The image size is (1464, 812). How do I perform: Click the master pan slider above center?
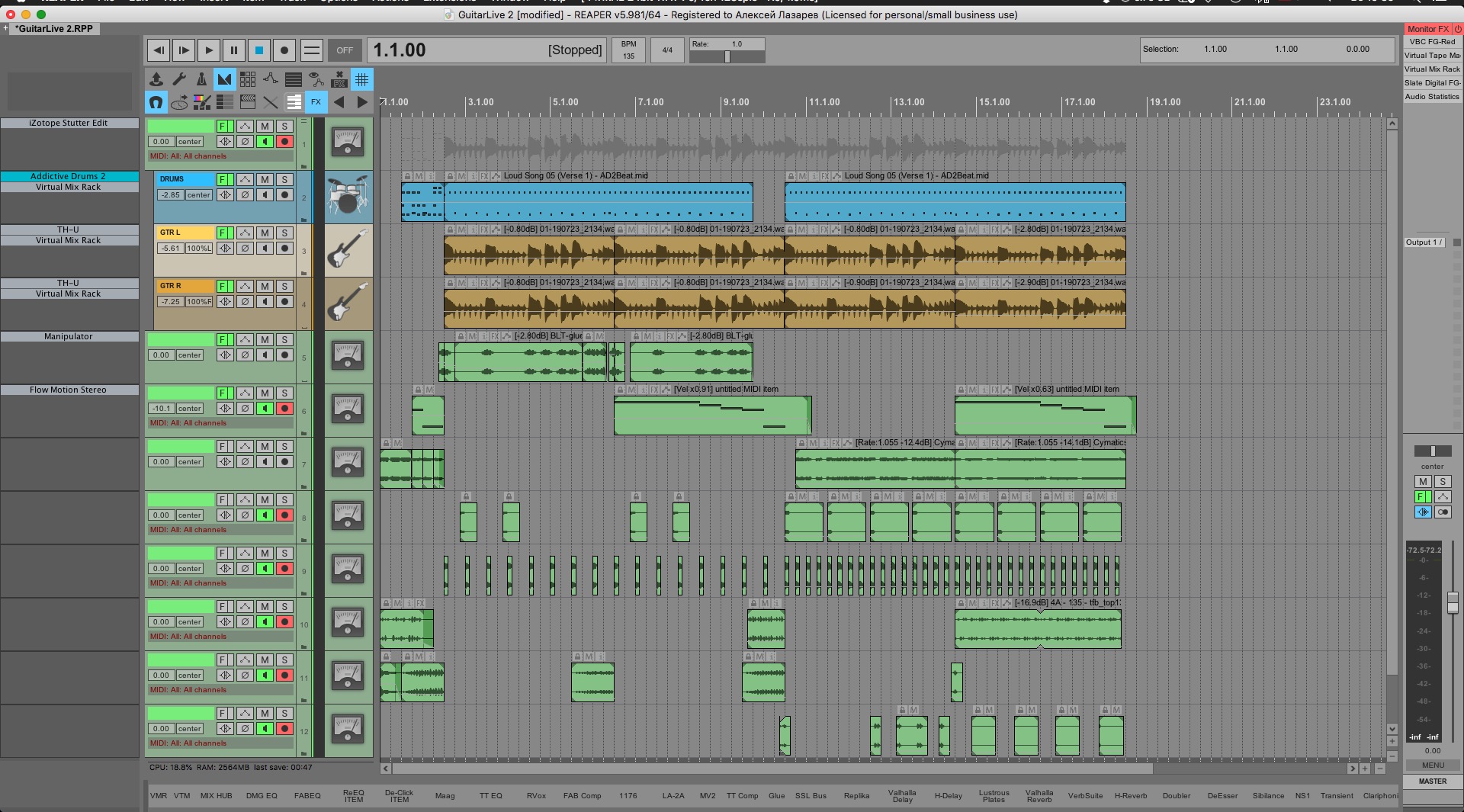point(1433,451)
